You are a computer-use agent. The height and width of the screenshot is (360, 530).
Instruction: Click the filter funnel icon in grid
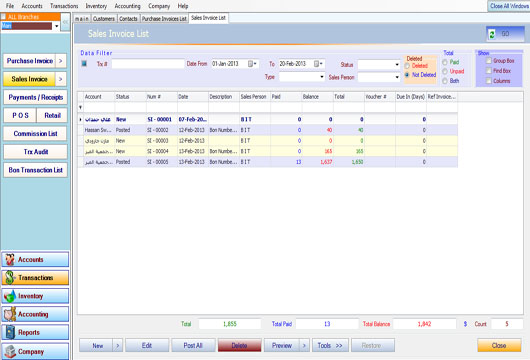point(80,107)
